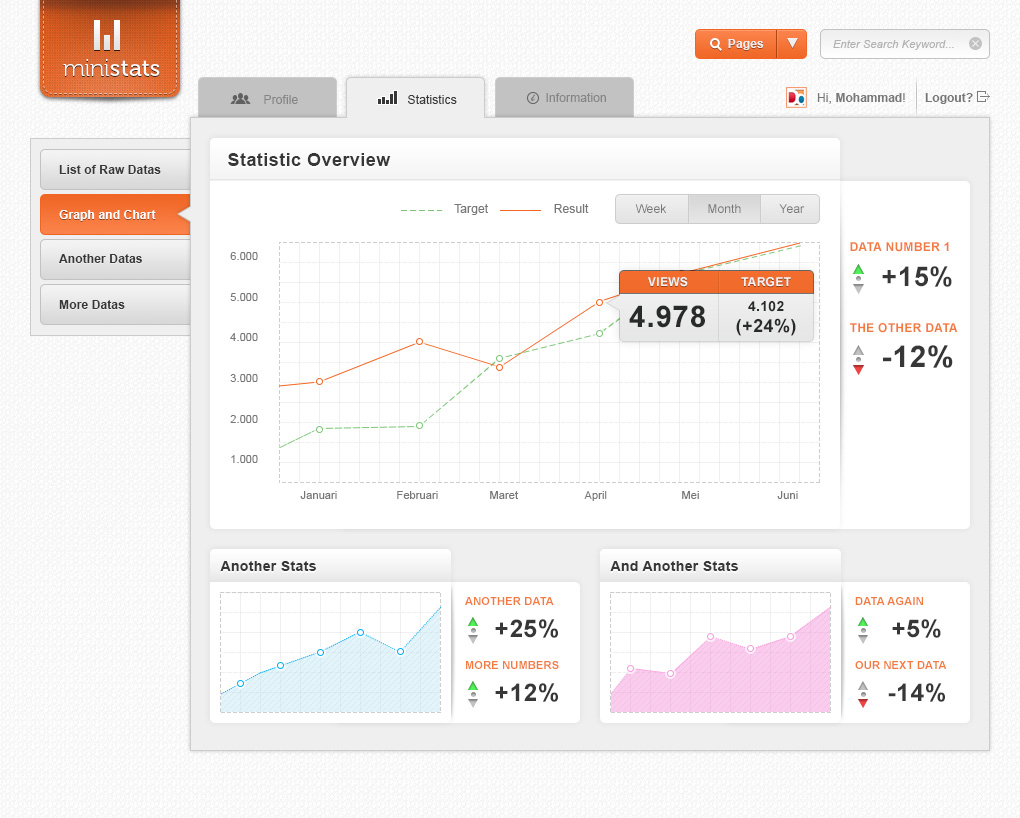Click the red down arrow for The Other Data
This screenshot has height=818, width=1020.
858,369
